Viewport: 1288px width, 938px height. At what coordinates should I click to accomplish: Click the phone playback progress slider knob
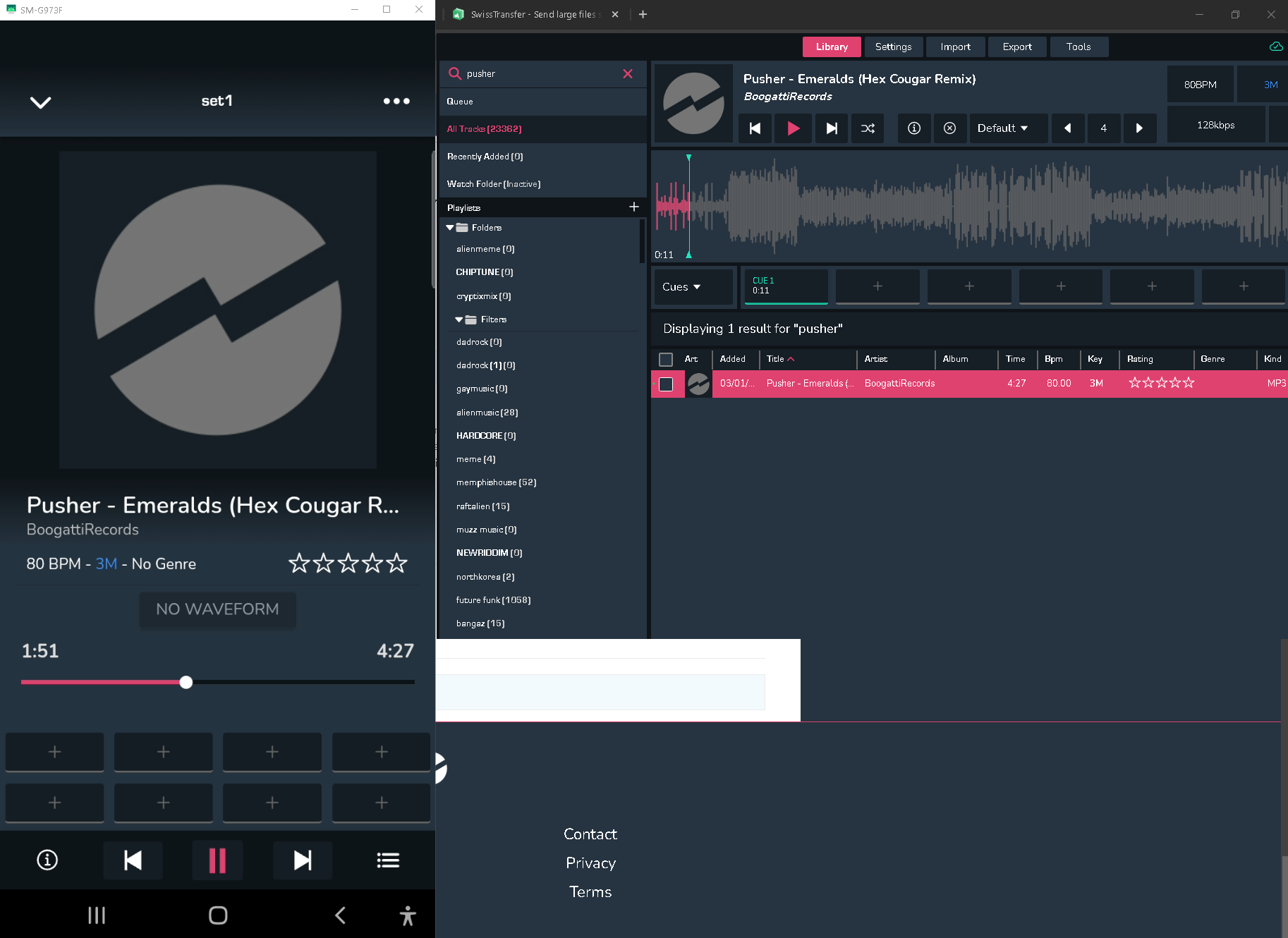(x=186, y=682)
